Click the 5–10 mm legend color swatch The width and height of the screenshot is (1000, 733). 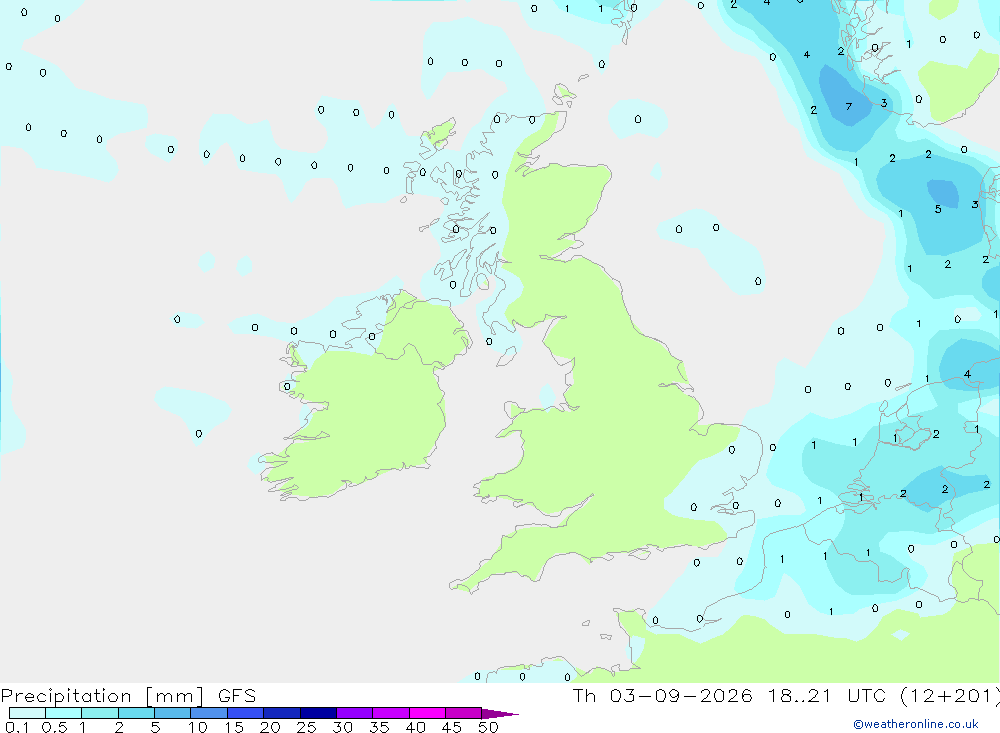tap(172, 713)
